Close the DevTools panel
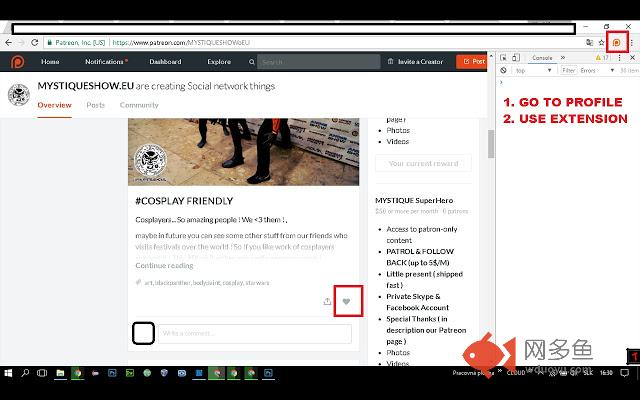The height and width of the screenshot is (400, 640). click(x=632, y=58)
